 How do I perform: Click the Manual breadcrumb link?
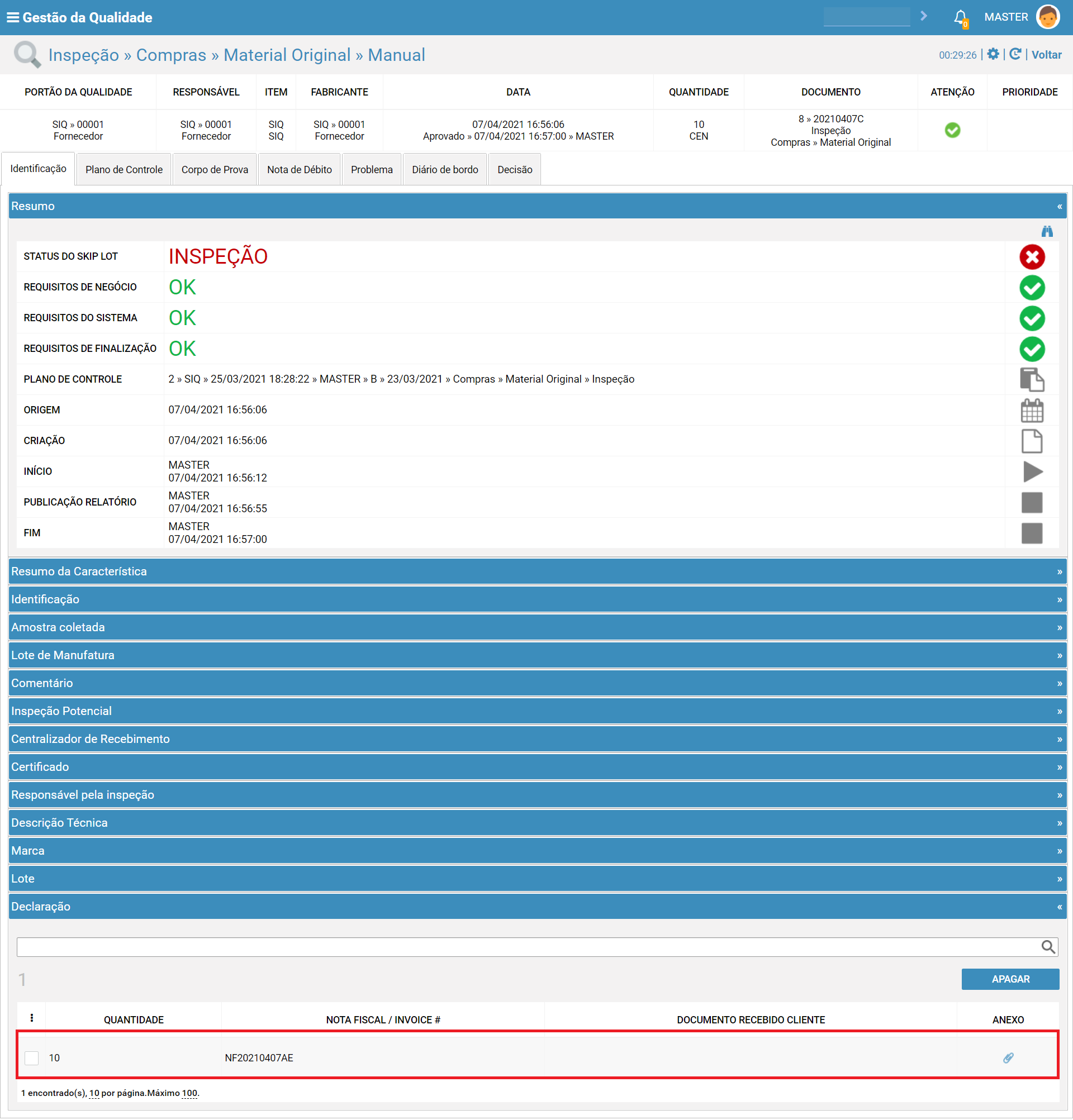click(396, 55)
